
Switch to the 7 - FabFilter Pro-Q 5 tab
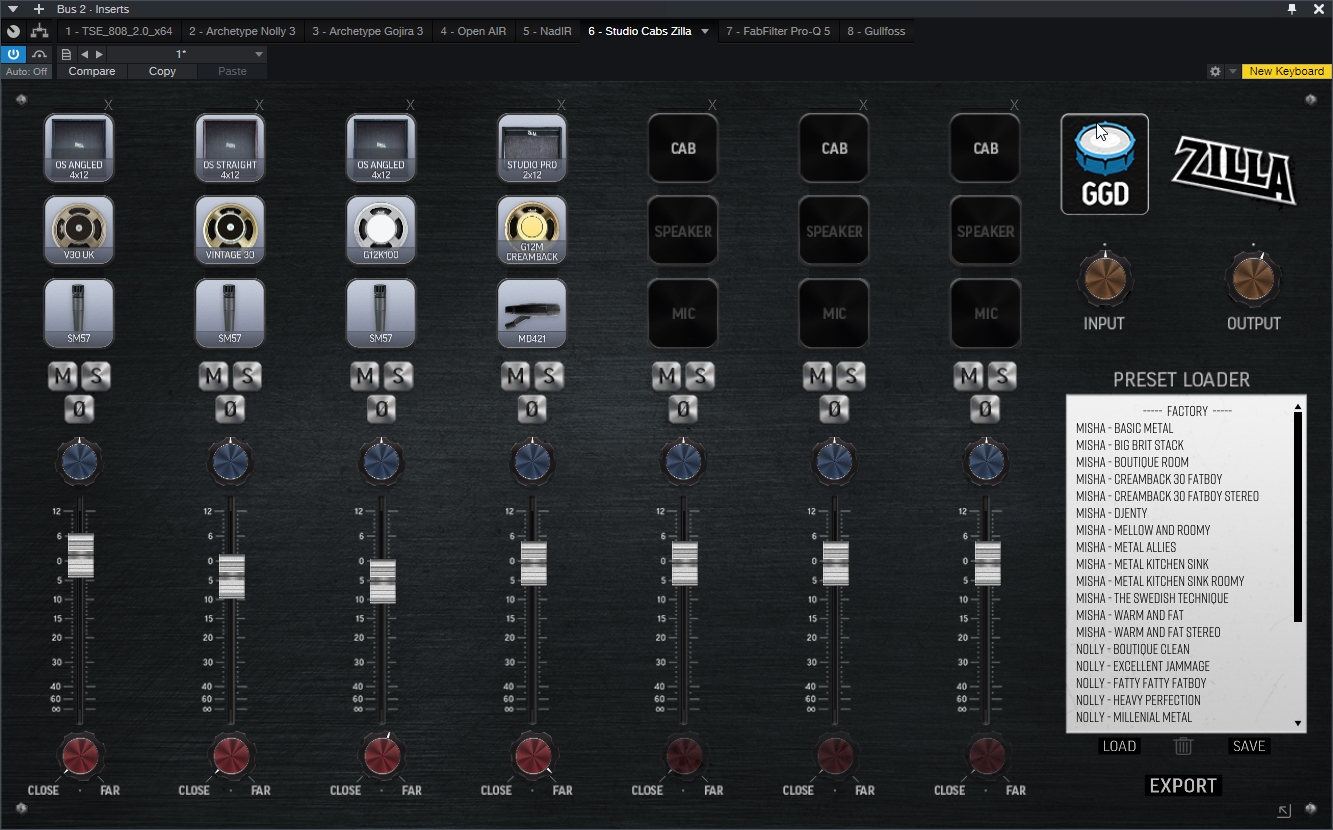(x=778, y=31)
